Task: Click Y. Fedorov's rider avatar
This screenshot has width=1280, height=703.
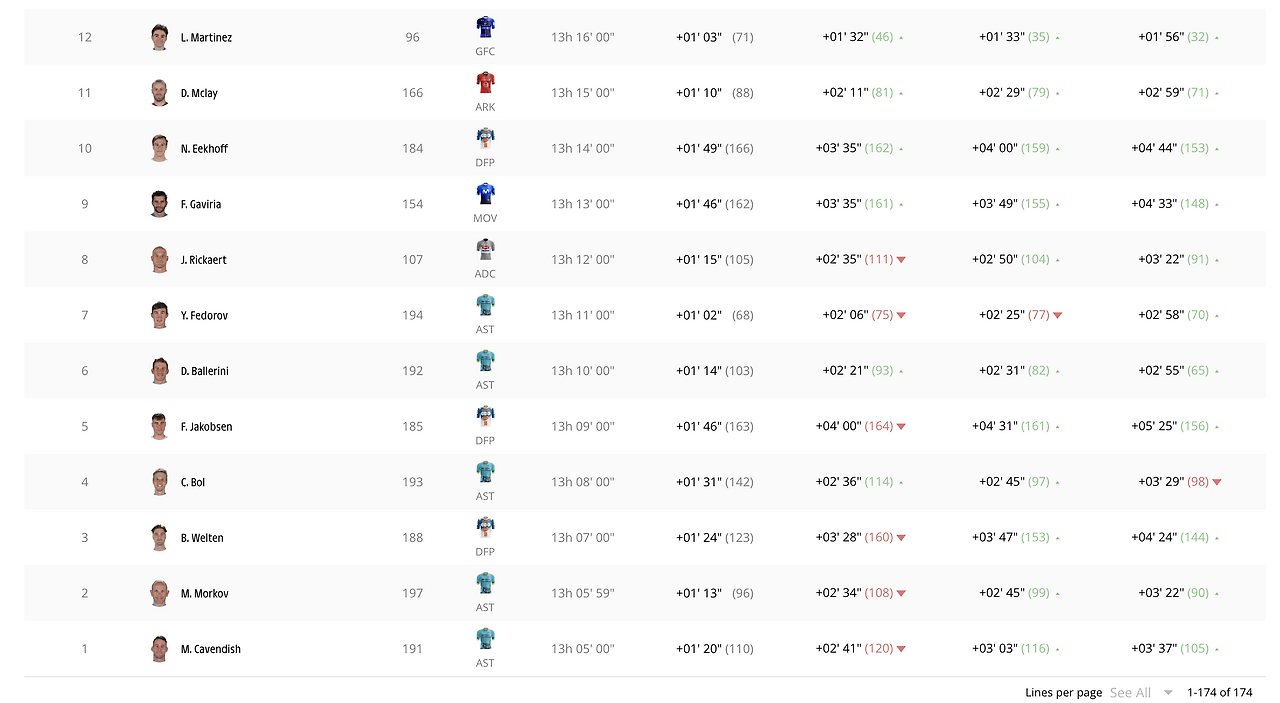Action: click(x=160, y=315)
